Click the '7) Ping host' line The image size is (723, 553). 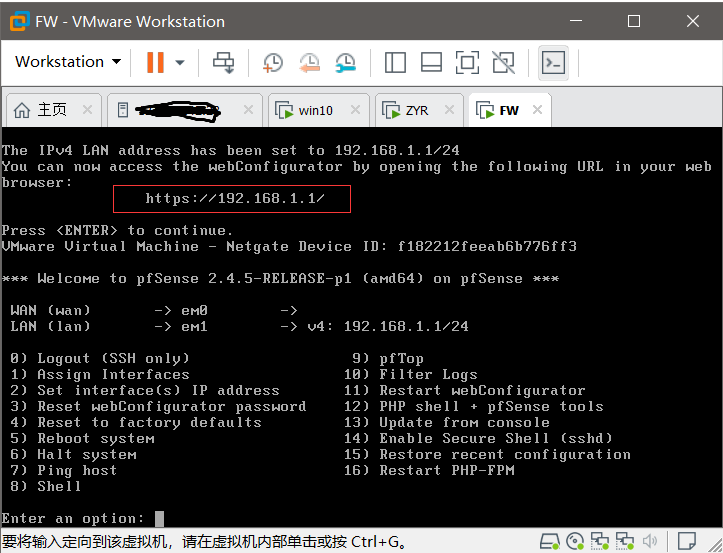pyautogui.click(x=64, y=470)
